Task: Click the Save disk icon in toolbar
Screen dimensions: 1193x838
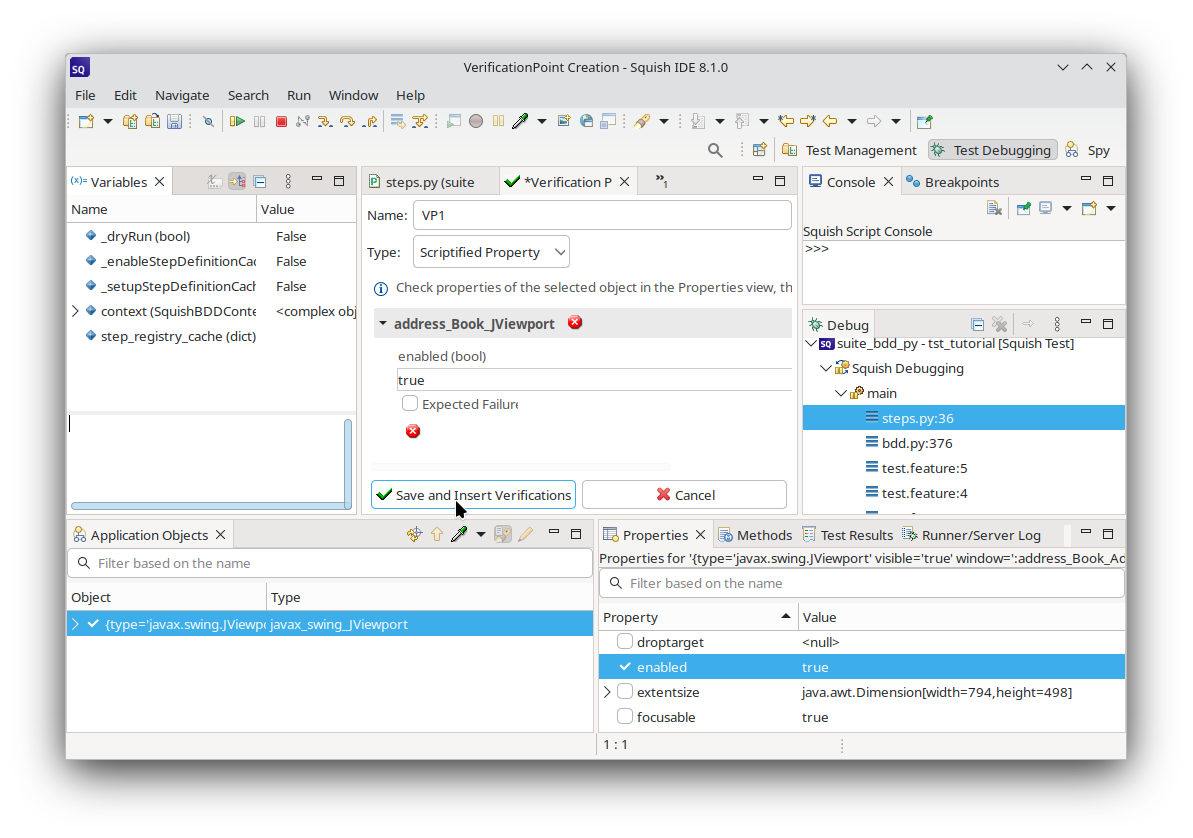Action: tap(174, 121)
